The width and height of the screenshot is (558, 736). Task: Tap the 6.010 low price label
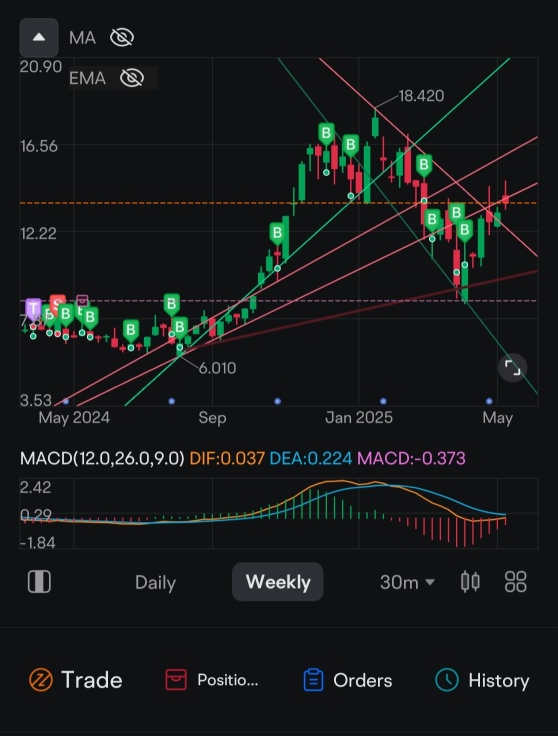point(217,368)
